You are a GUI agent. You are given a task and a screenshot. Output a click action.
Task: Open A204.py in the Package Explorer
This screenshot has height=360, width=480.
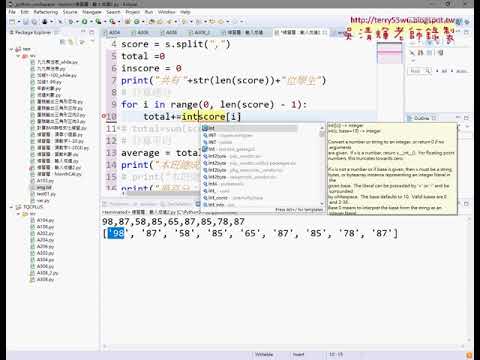tap(45, 240)
